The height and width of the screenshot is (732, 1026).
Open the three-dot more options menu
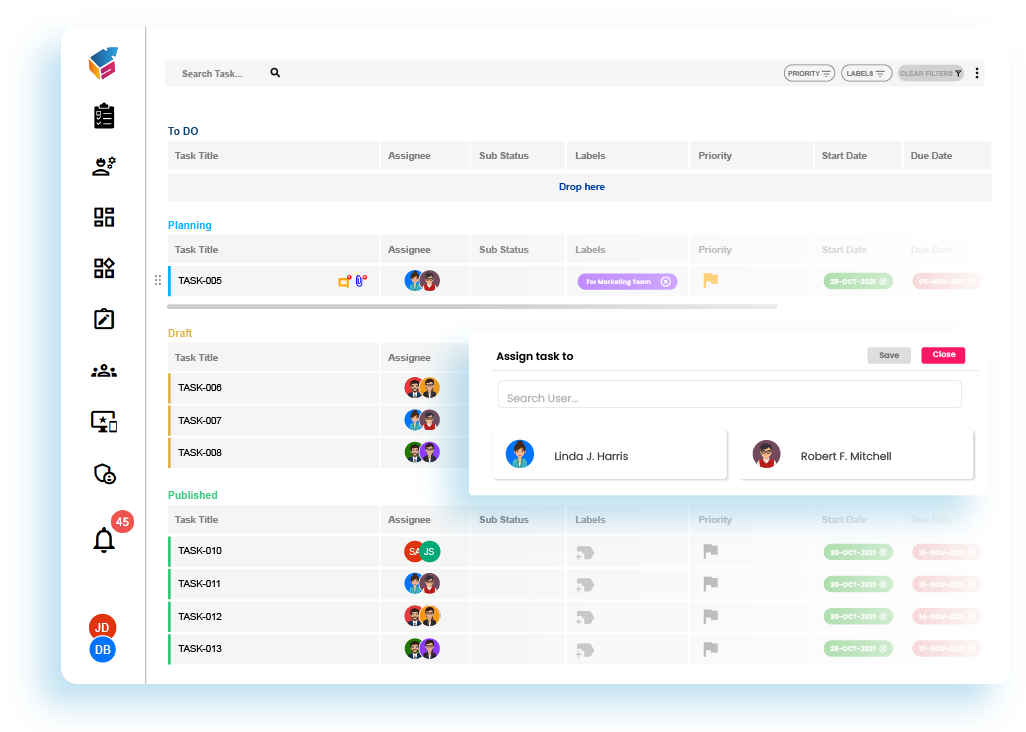point(977,73)
